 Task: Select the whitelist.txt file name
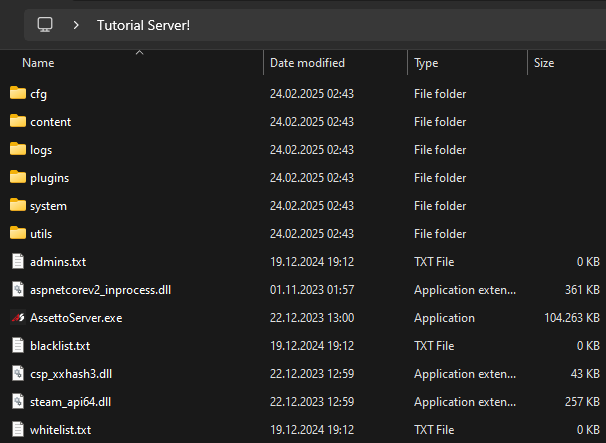(x=60, y=430)
